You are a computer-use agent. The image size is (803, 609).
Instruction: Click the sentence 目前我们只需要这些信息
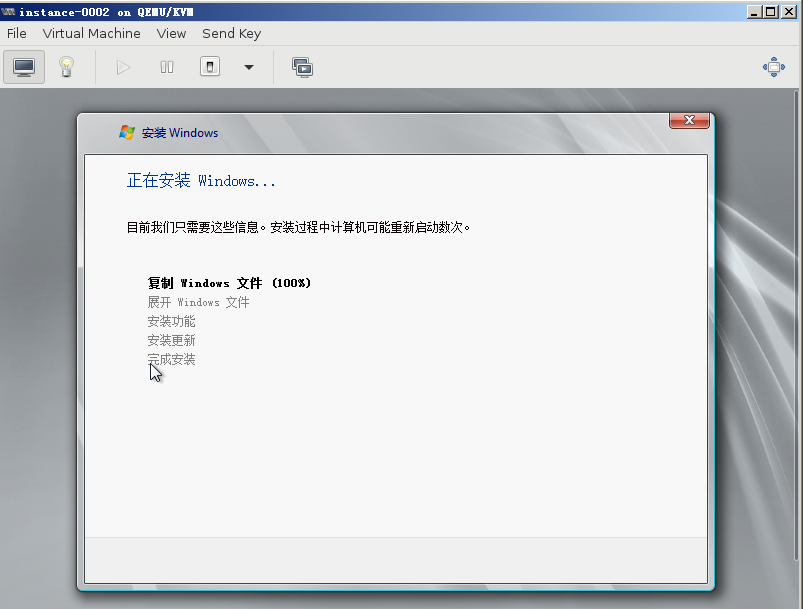point(196,227)
